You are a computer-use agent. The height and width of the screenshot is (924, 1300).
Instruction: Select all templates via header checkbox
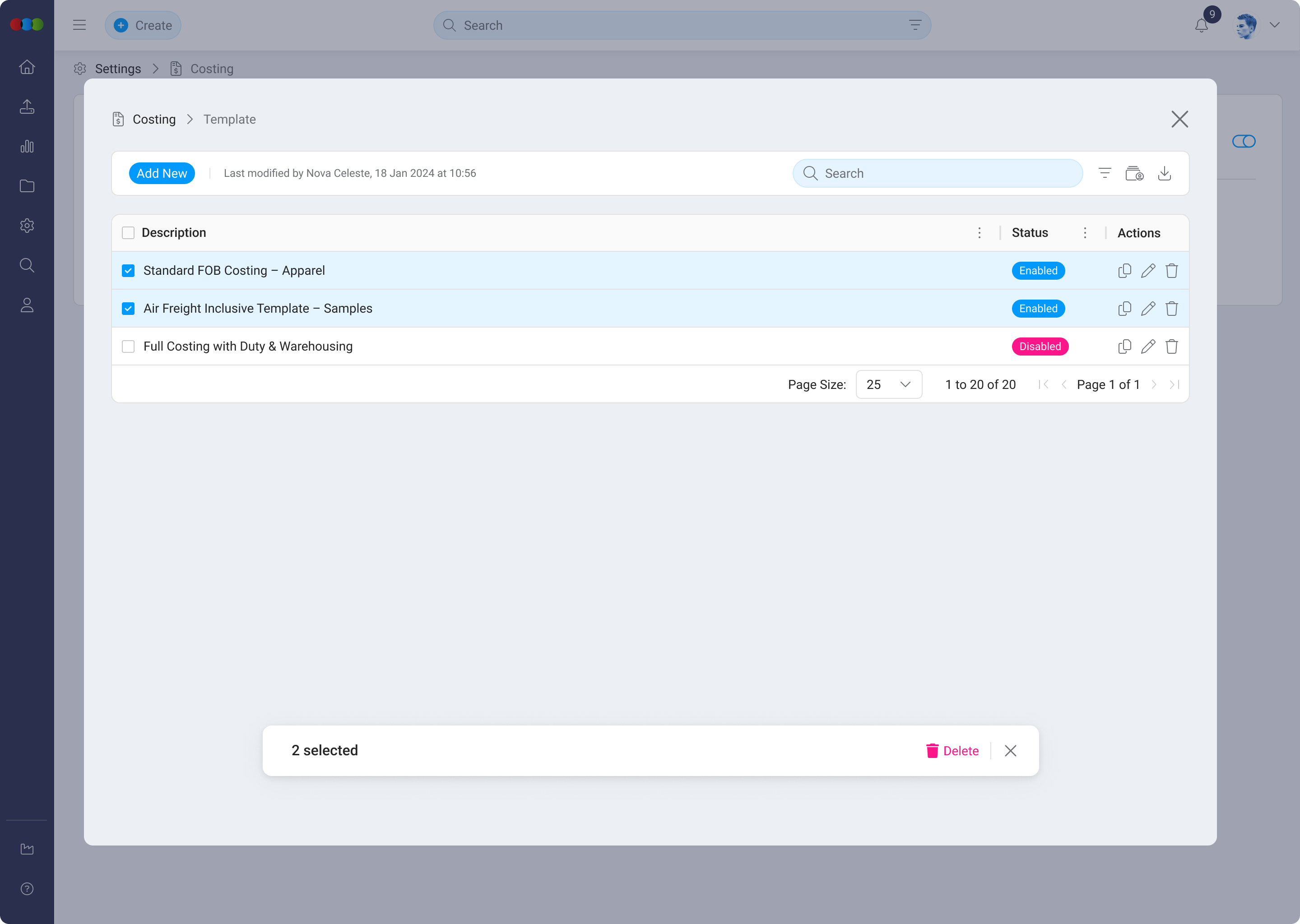tap(128, 233)
